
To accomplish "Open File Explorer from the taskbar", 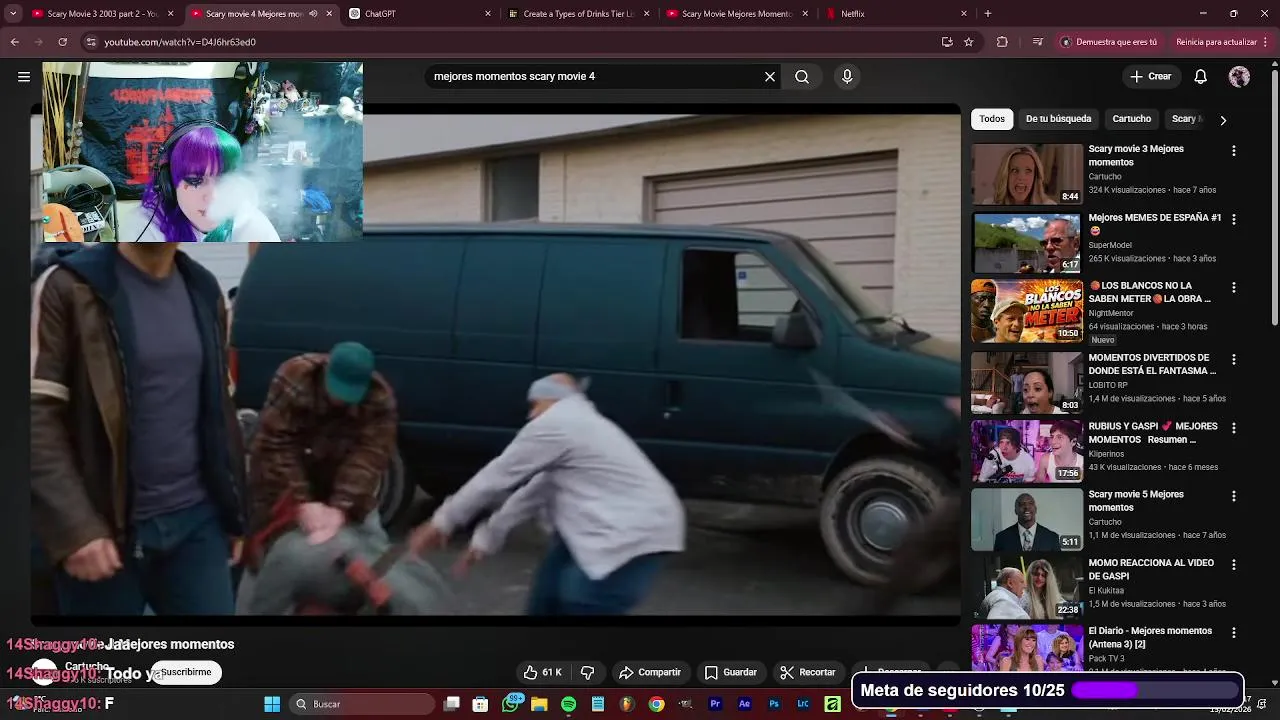I will pos(539,704).
